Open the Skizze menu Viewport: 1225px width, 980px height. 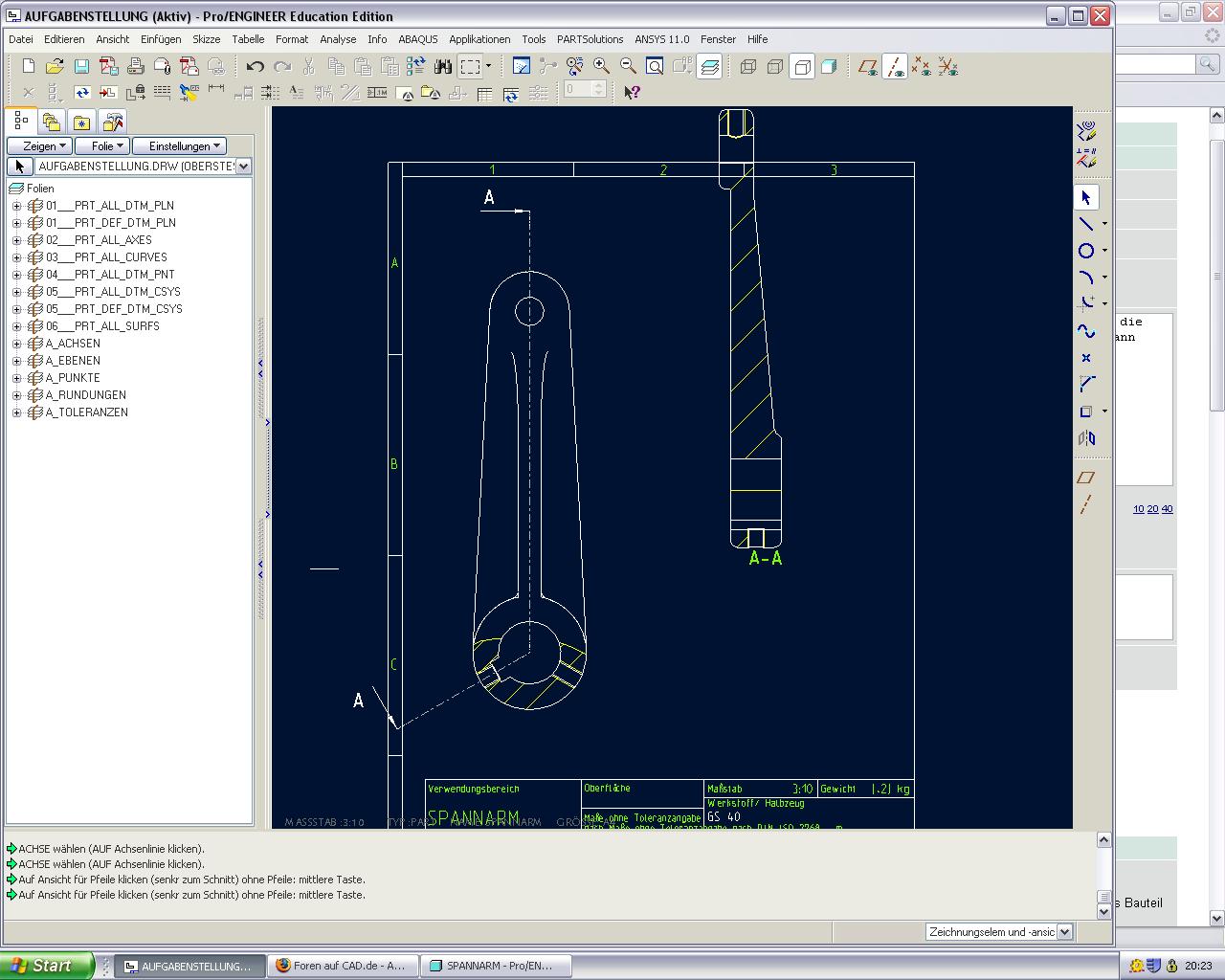pos(206,39)
